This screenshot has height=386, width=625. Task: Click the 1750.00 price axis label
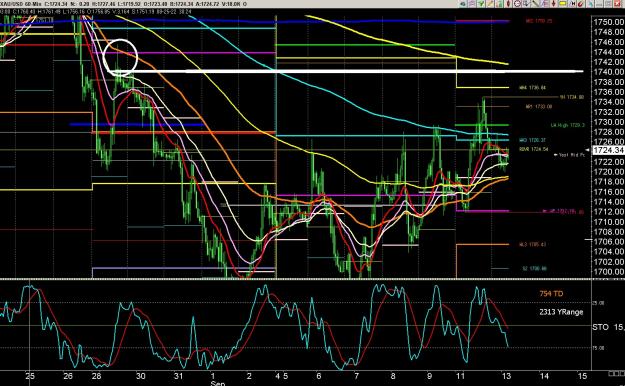tap(609, 22)
